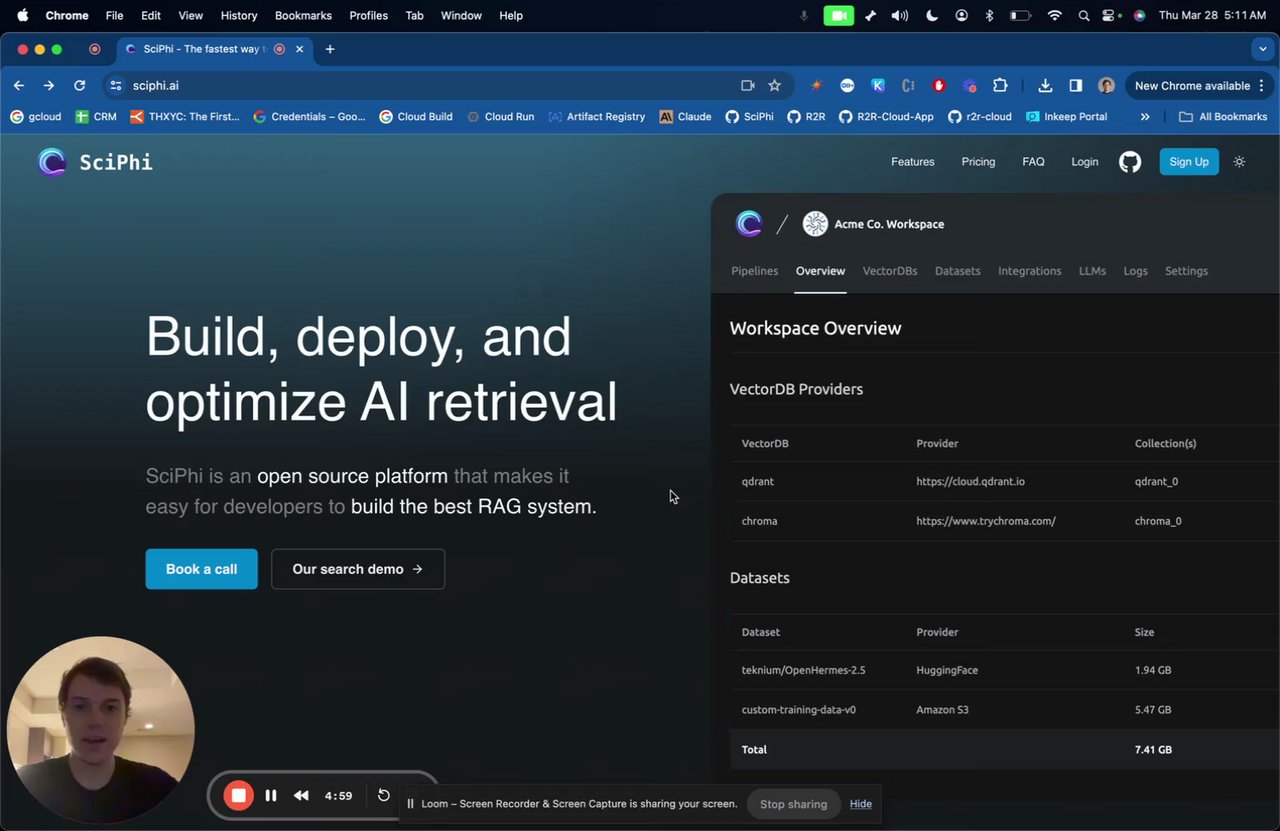Toggle the light/dark theme sun icon
The image size is (1280, 831).
(x=1240, y=162)
